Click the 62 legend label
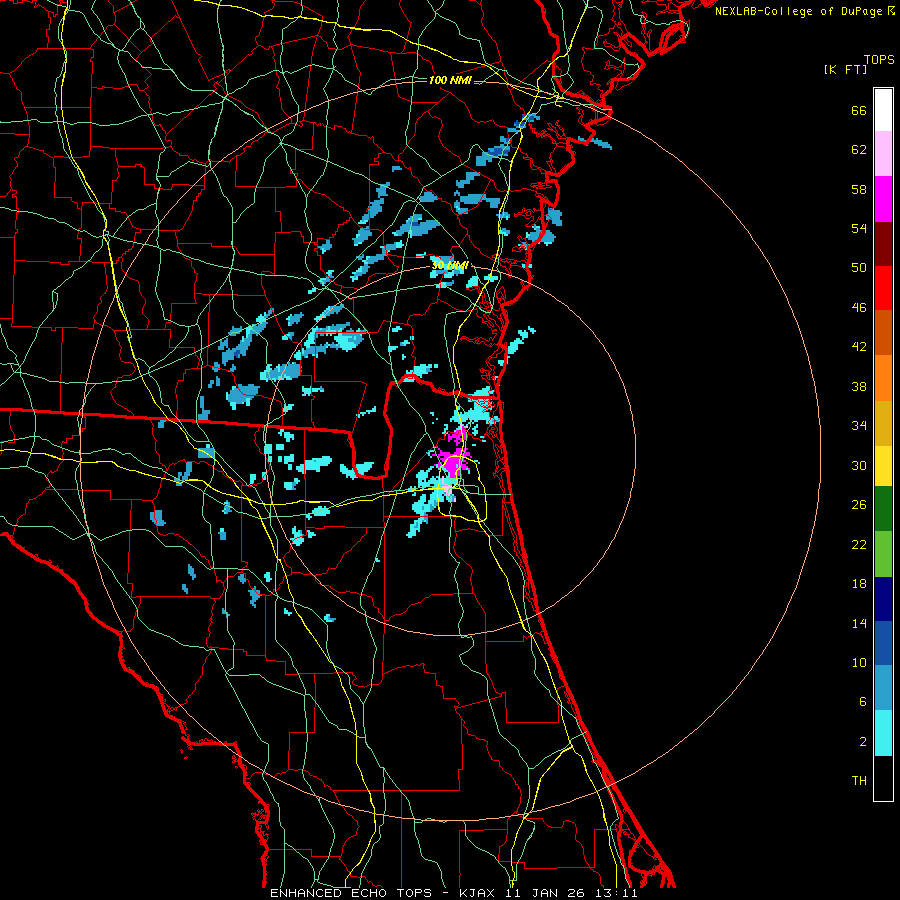Viewport: 900px width, 900px height. pos(859,150)
